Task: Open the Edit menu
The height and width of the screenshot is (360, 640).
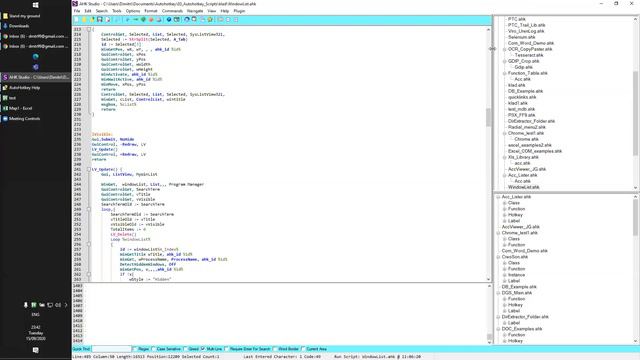Action: click(x=88, y=11)
